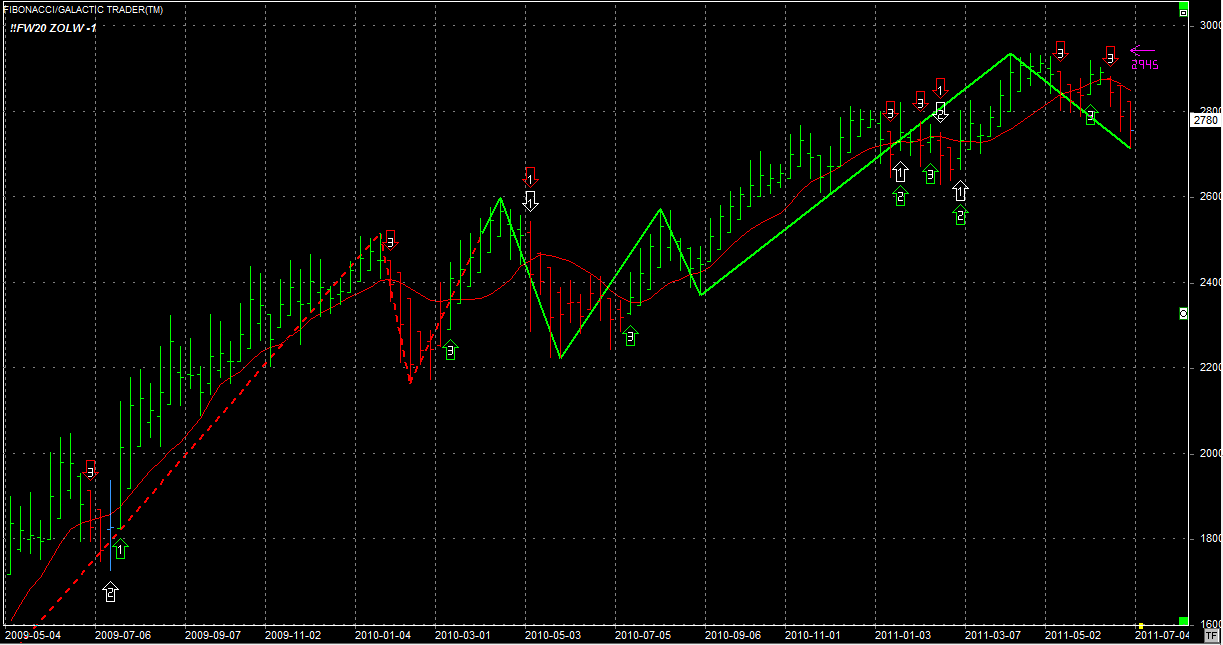This screenshot has height=645, width=1223.
Task: Click the 3000 price axis label
Action: 1208,26
